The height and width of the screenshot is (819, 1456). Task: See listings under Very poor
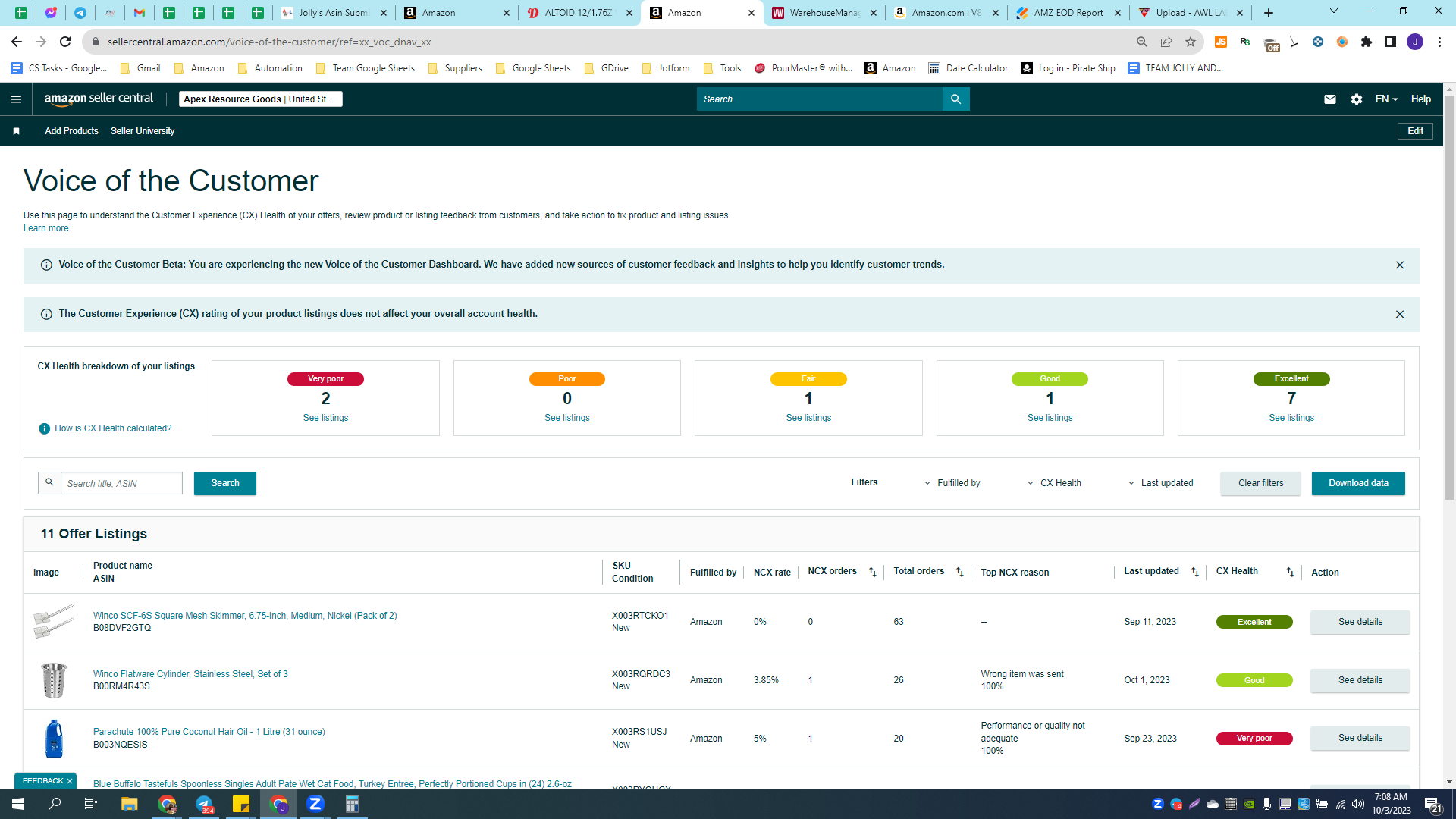click(x=325, y=418)
